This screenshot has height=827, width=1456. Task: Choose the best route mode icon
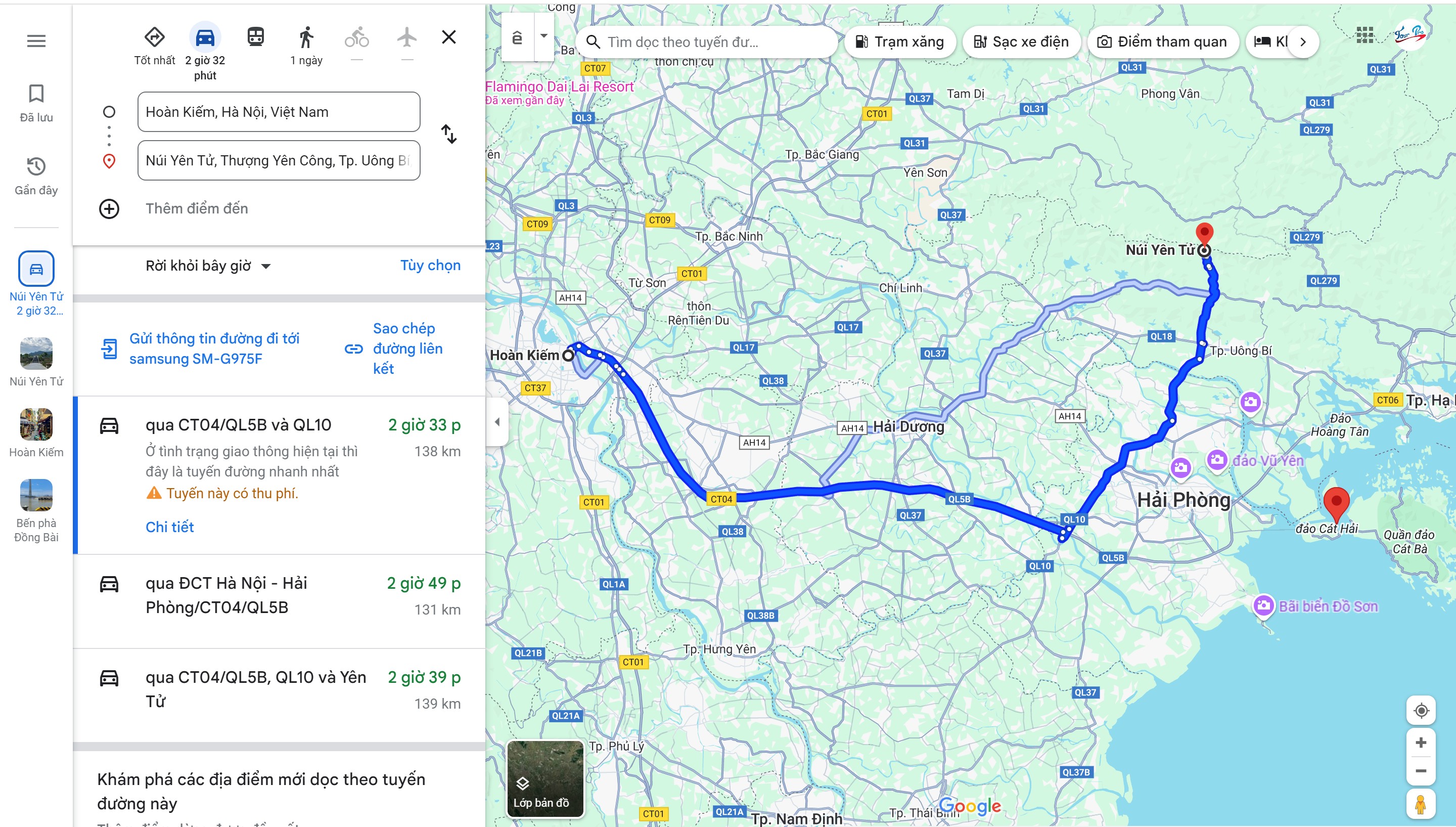point(154,37)
